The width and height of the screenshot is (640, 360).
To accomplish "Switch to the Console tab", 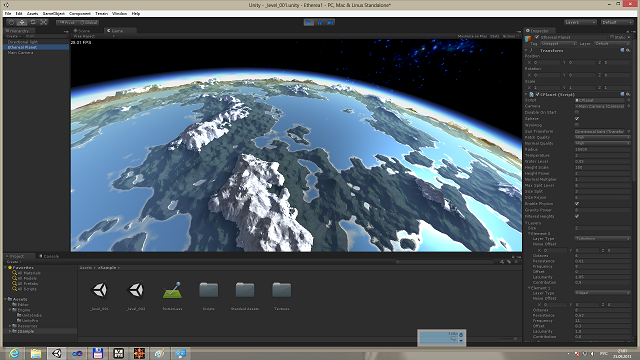I will pos(49,256).
